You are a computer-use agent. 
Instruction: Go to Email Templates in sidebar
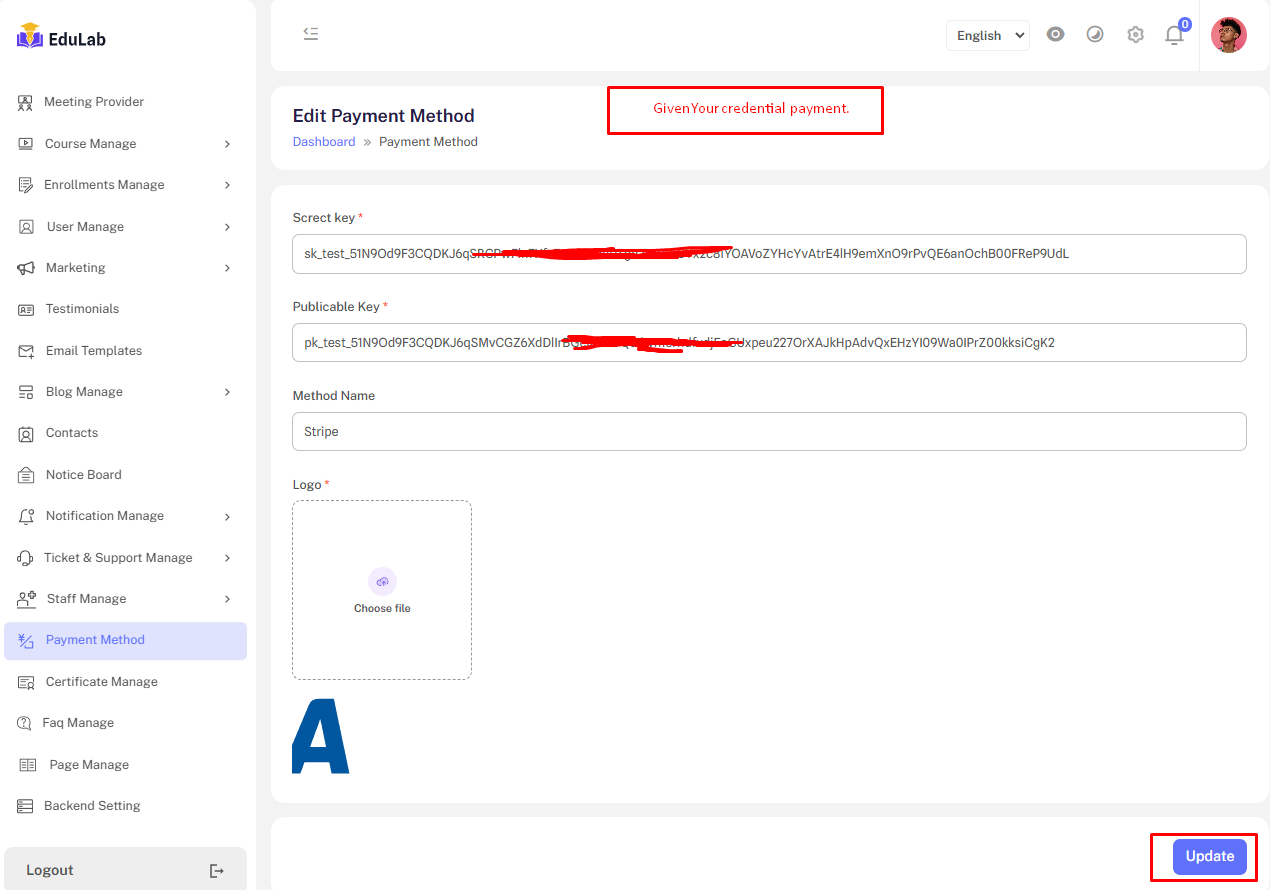[94, 351]
